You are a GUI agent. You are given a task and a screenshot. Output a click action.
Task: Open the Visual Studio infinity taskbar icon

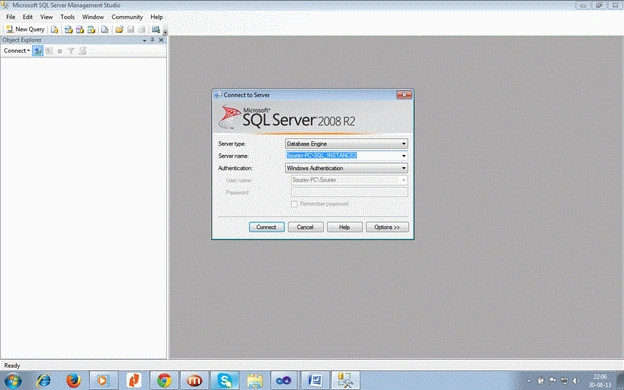pyautogui.click(x=284, y=381)
